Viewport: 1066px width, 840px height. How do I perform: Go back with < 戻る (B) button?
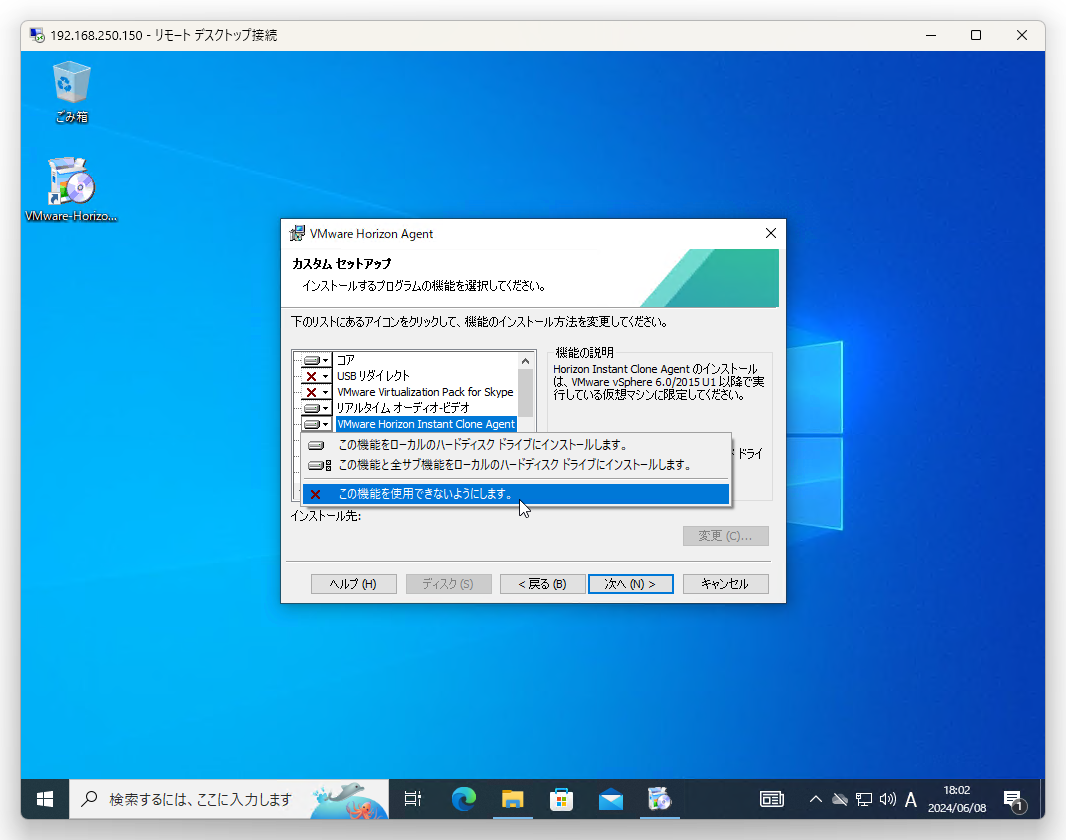tap(543, 584)
